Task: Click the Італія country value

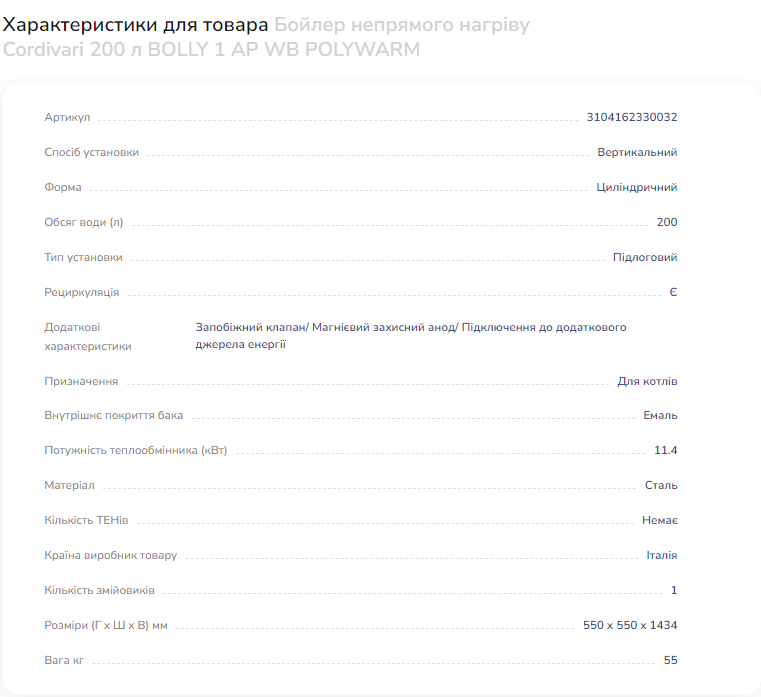Action: (662, 555)
